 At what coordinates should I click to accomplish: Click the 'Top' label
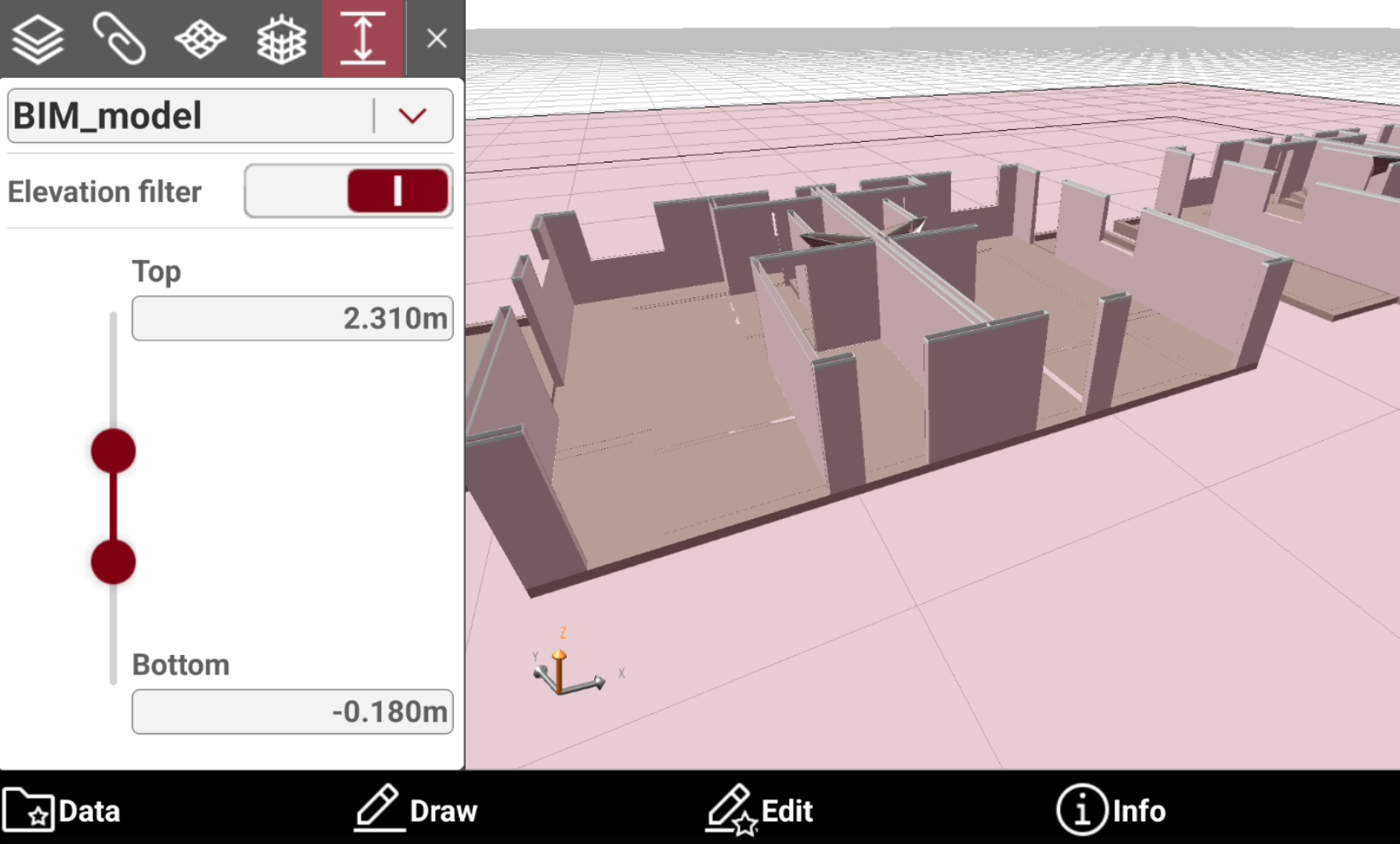point(156,272)
